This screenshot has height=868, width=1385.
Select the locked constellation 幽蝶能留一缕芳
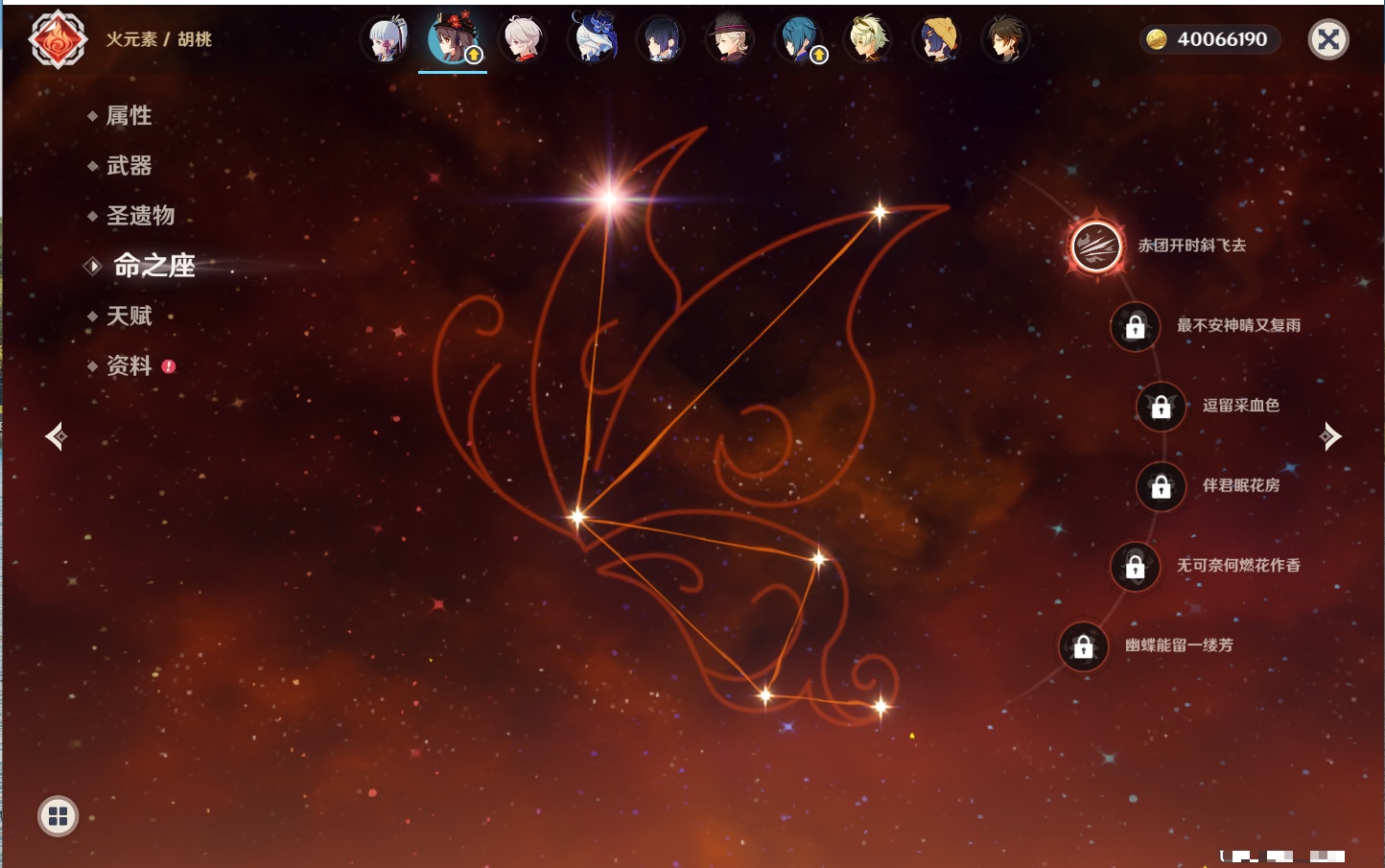pyautogui.click(x=1083, y=647)
